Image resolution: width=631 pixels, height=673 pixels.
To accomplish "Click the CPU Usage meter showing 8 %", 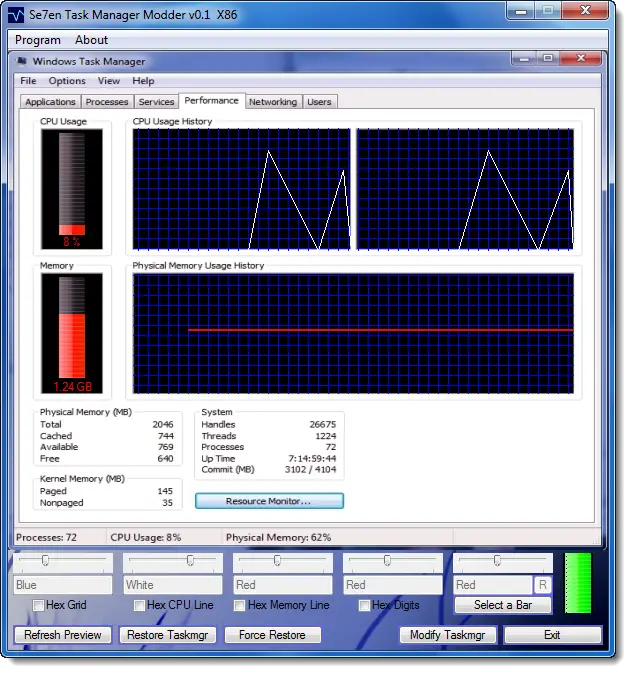I will pyautogui.click(x=72, y=189).
